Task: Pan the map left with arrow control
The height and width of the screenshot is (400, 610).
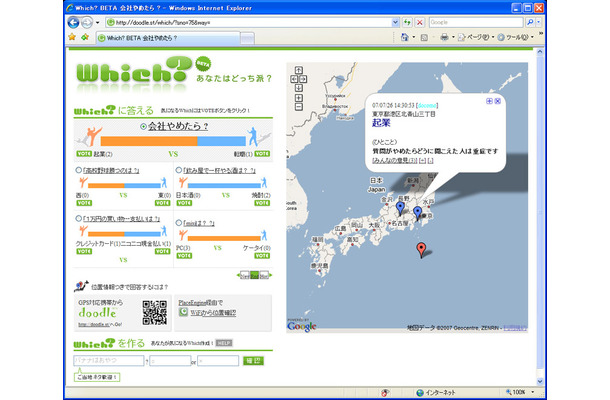Action: tap(294, 79)
